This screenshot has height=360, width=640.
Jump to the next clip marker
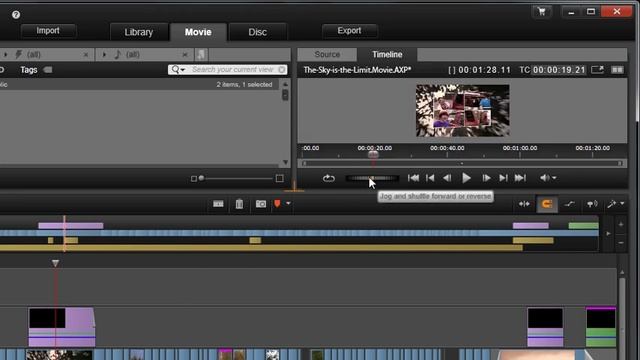[x=503, y=178]
